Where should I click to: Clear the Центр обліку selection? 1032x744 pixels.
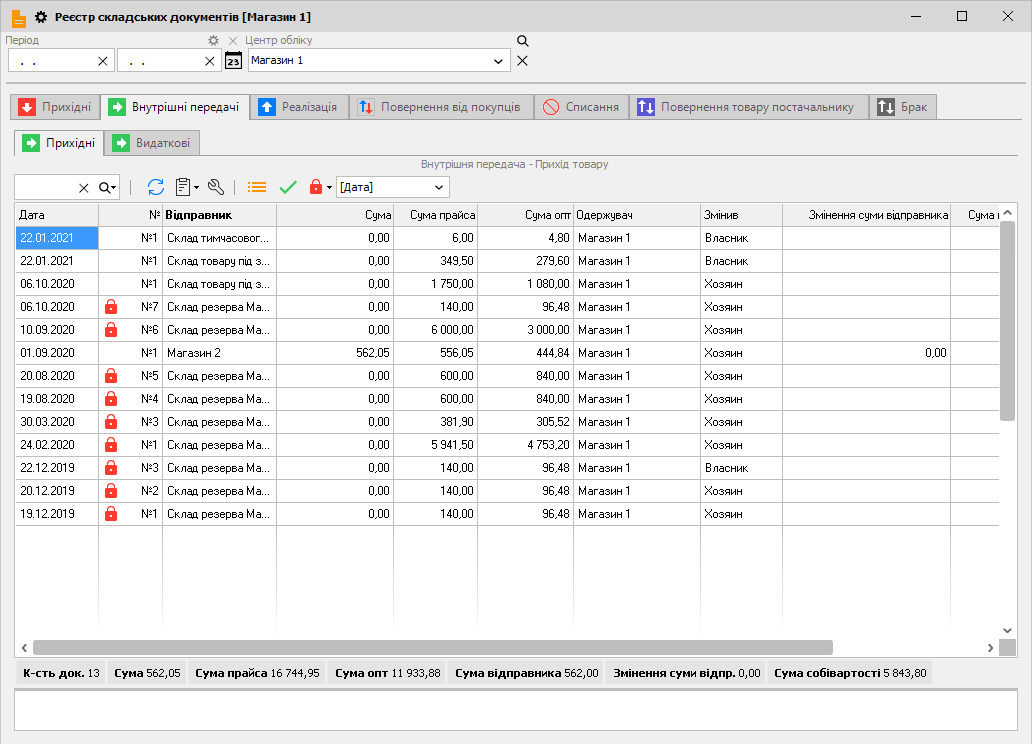click(x=522, y=61)
